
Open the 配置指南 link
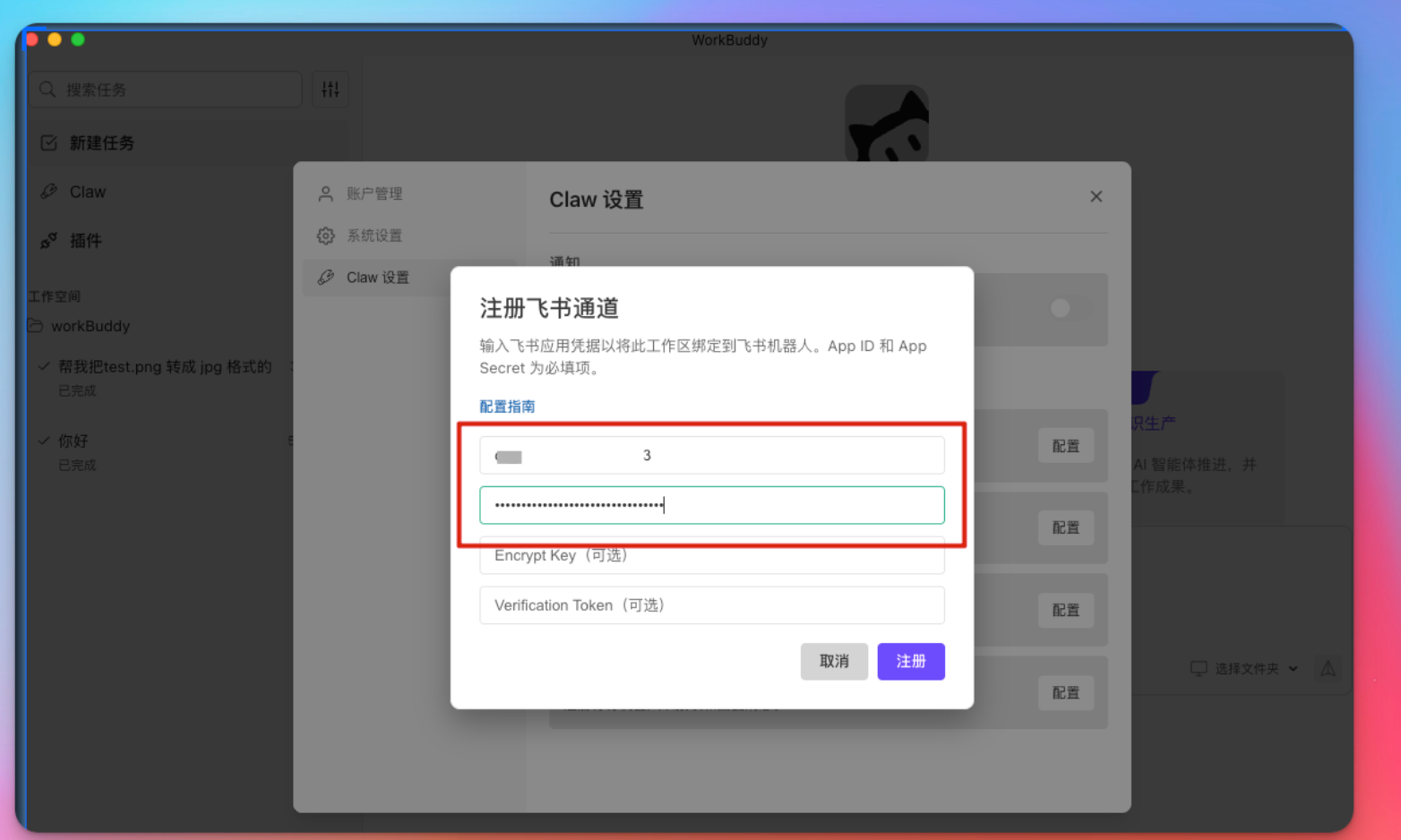click(507, 407)
